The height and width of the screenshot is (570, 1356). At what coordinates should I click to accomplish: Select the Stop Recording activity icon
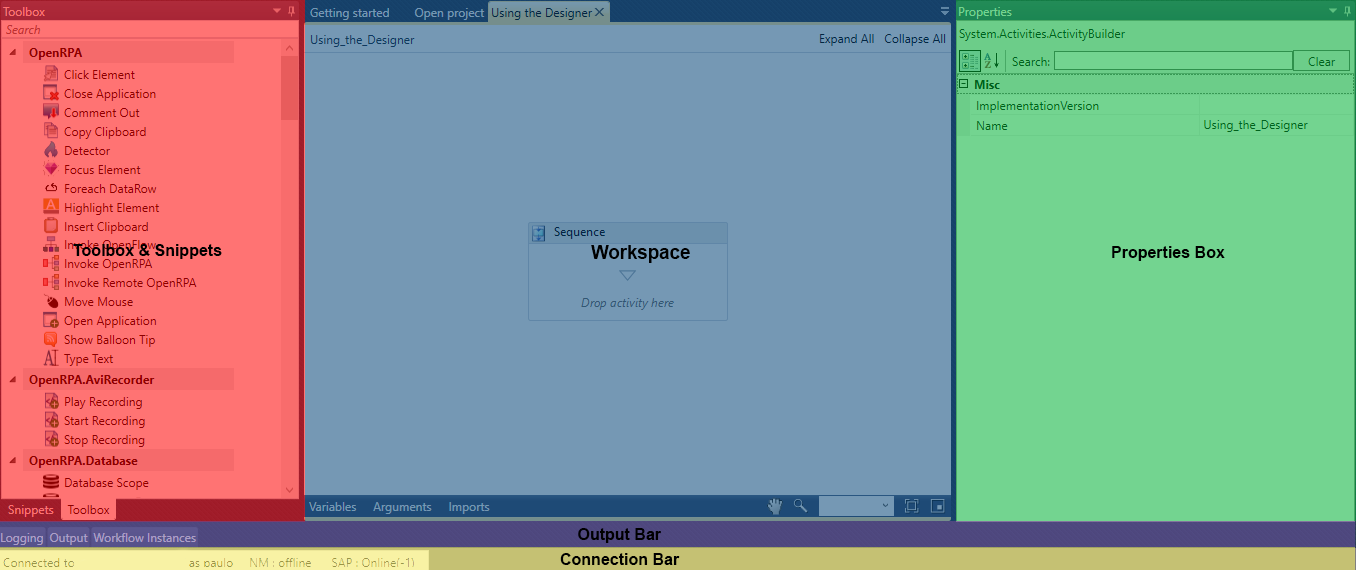coord(51,440)
